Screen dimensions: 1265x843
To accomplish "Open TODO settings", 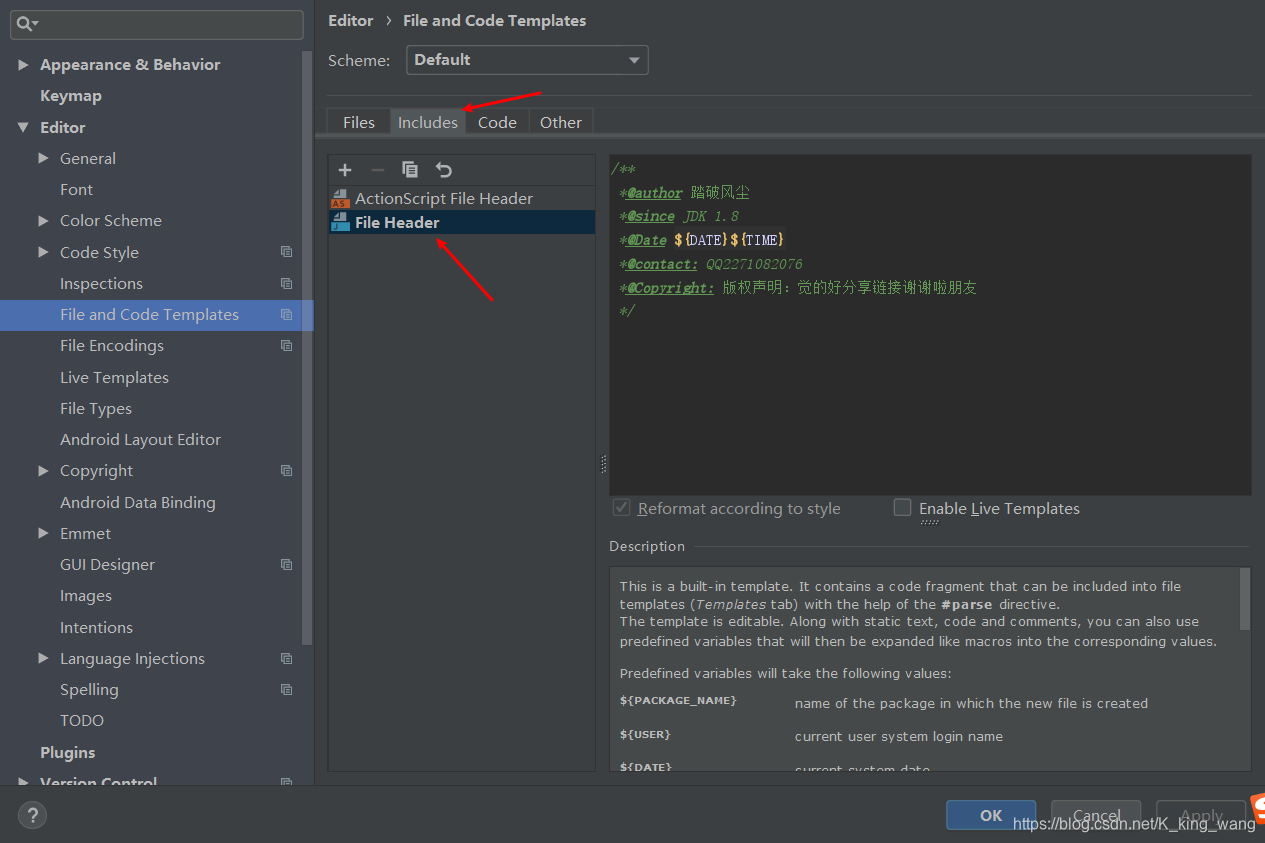I will coord(82,720).
